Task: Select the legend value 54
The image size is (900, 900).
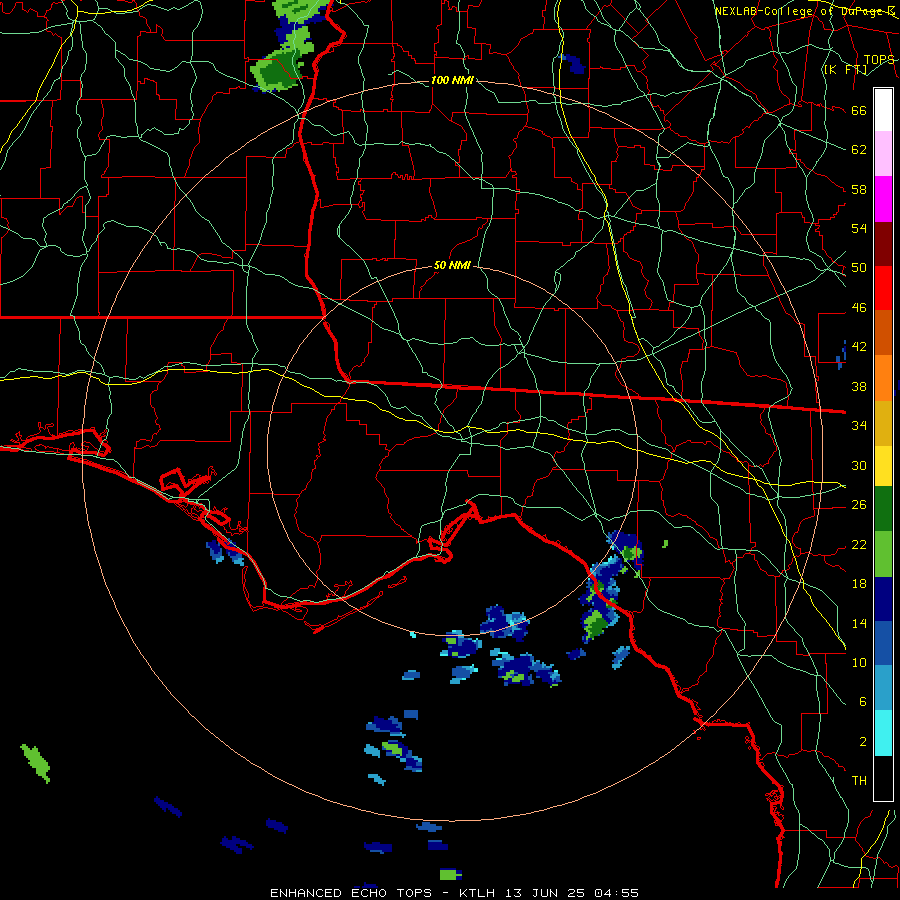Action: (x=859, y=228)
